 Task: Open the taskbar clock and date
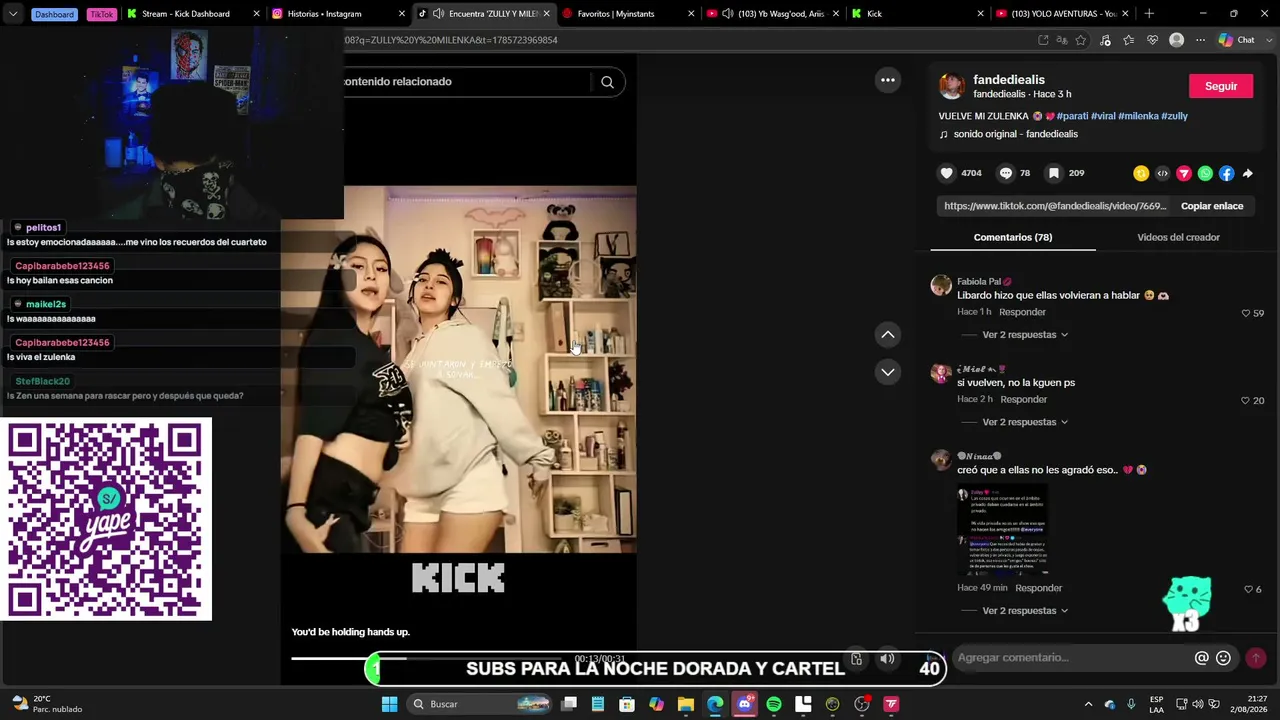point(1248,705)
